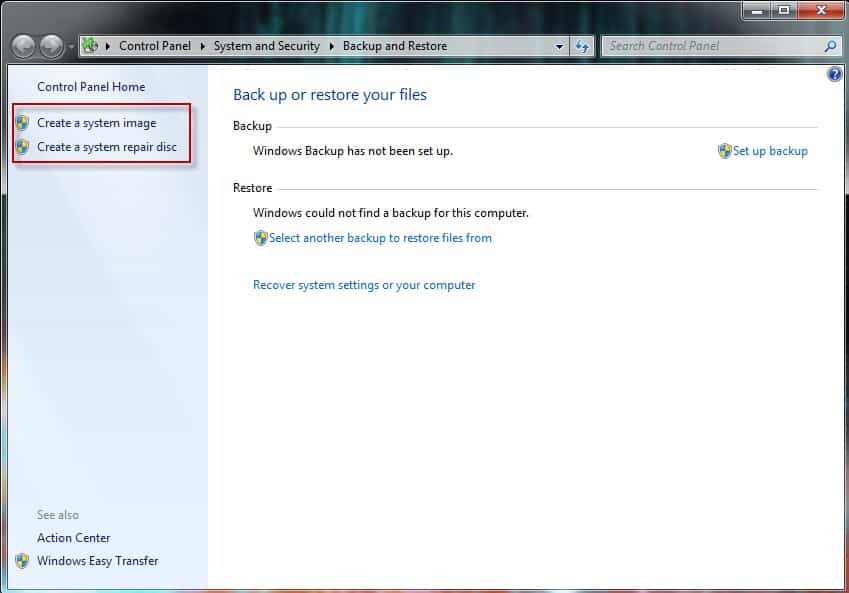Close the Backup and Restore window

pos(821,10)
